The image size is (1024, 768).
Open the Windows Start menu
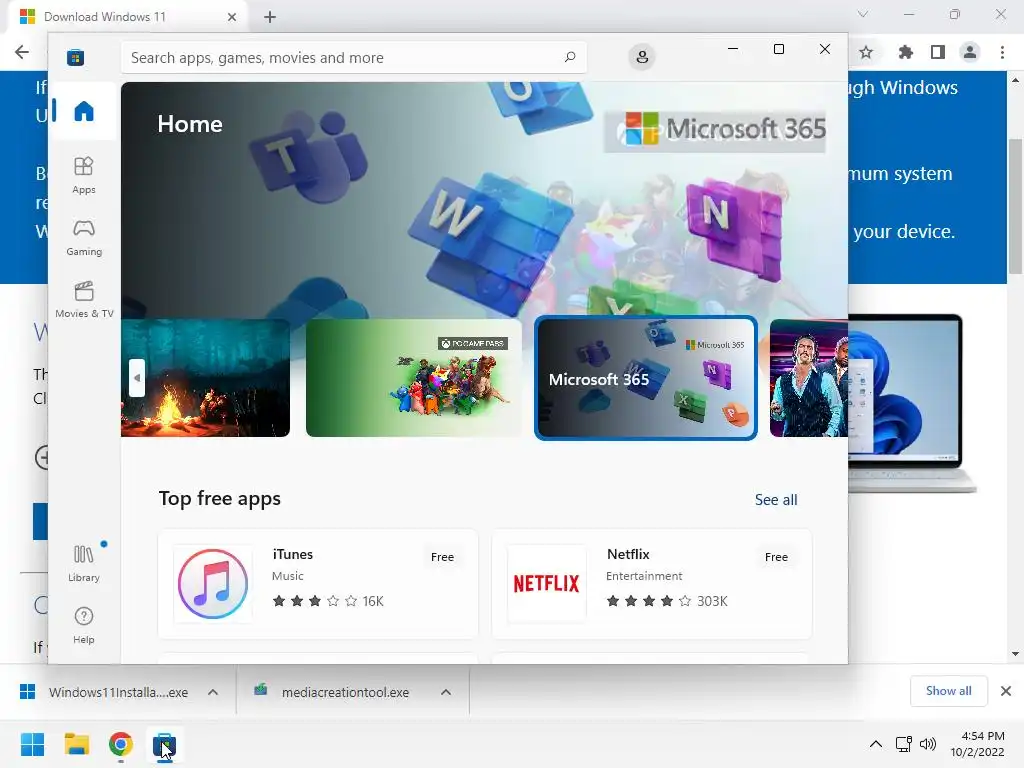[x=32, y=744]
